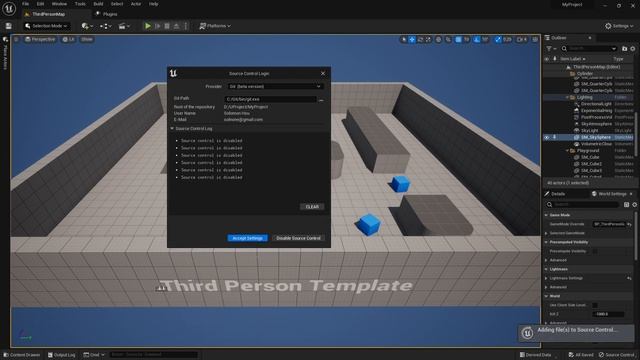
Task: Click surface snapping icon
Action: click(x=448, y=40)
